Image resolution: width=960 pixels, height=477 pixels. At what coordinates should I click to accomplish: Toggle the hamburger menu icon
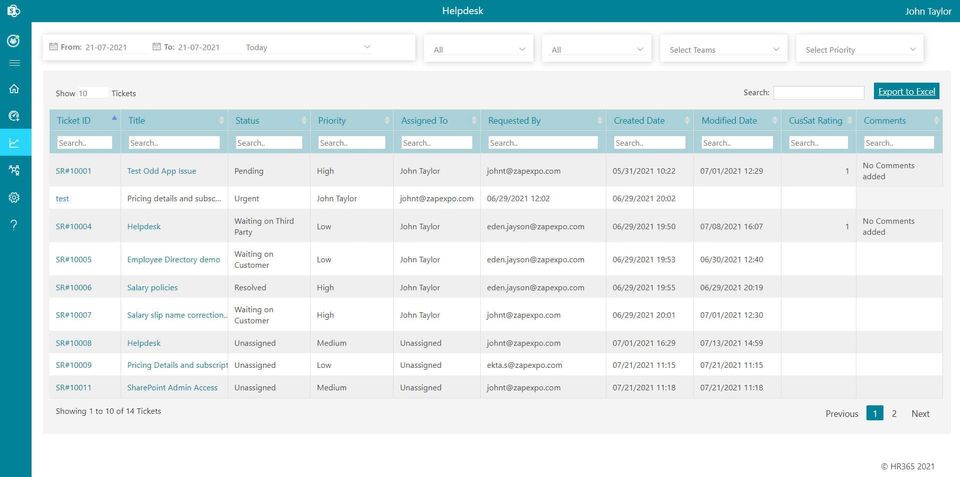pyautogui.click(x=14, y=63)
